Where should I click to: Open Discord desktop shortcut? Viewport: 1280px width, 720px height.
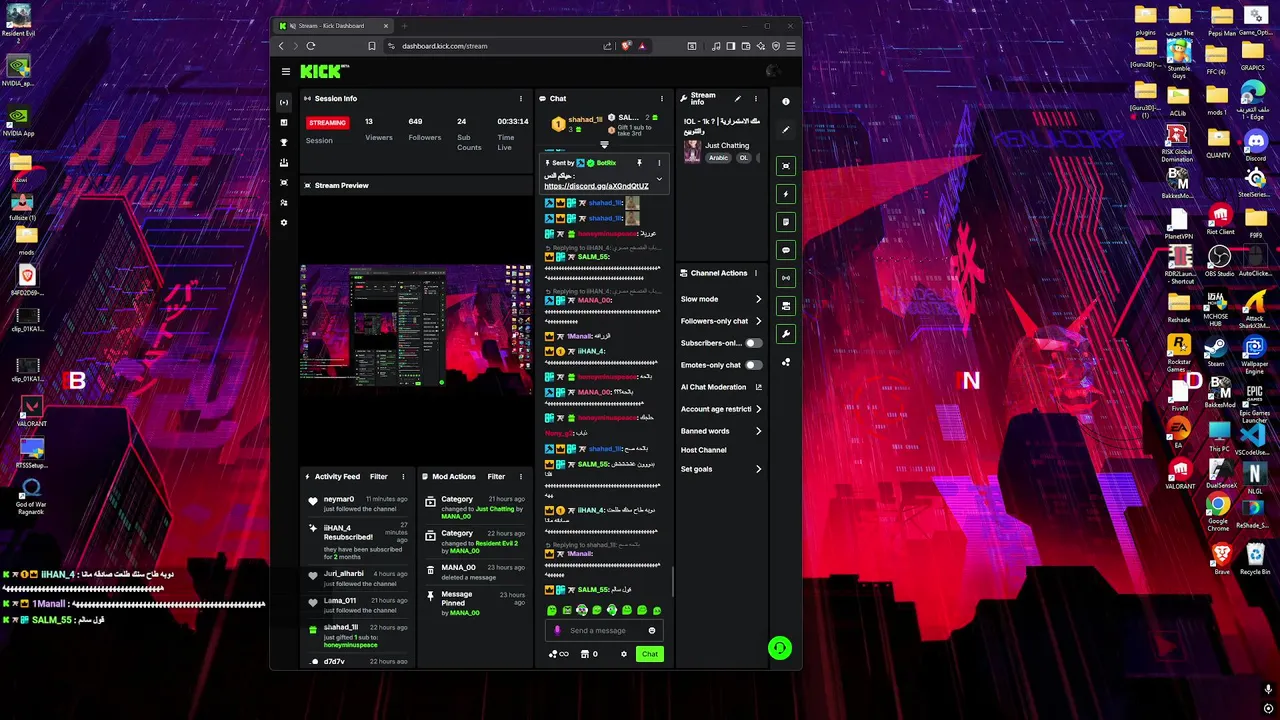(1255, 146)
